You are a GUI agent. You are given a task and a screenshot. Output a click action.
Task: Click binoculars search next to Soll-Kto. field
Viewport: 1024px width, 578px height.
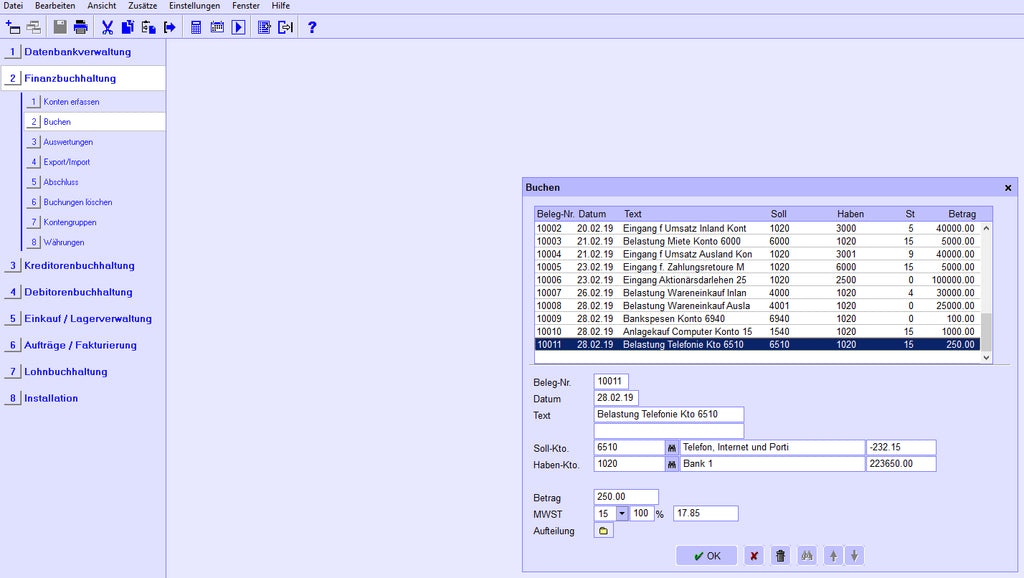click(x=672, y=448)
